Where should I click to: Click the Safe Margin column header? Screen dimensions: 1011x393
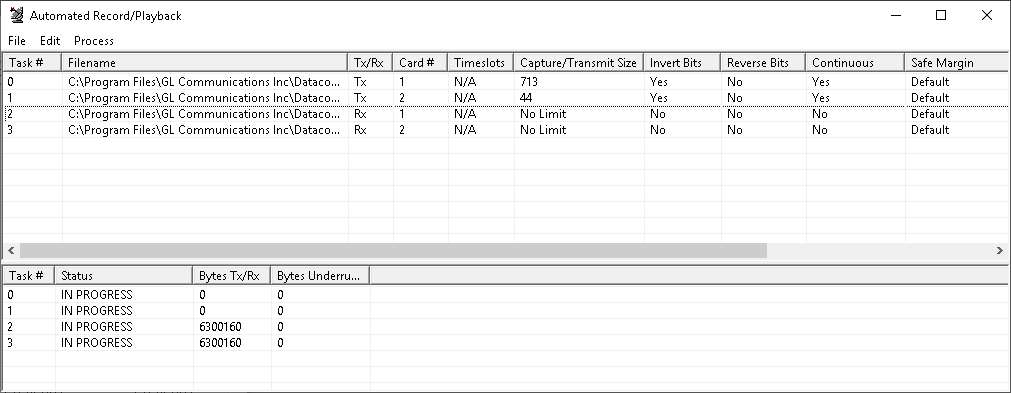pos(956,62)
